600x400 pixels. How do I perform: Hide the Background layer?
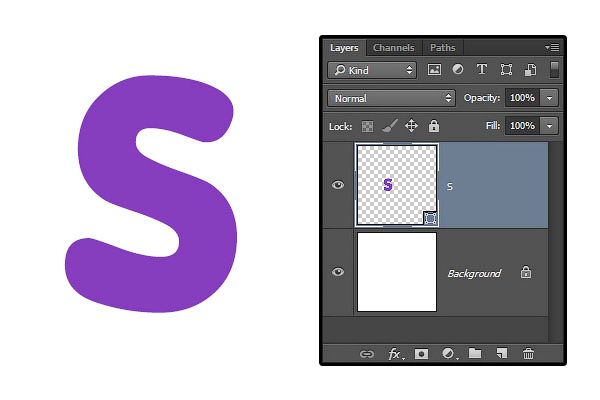(338, 272)
